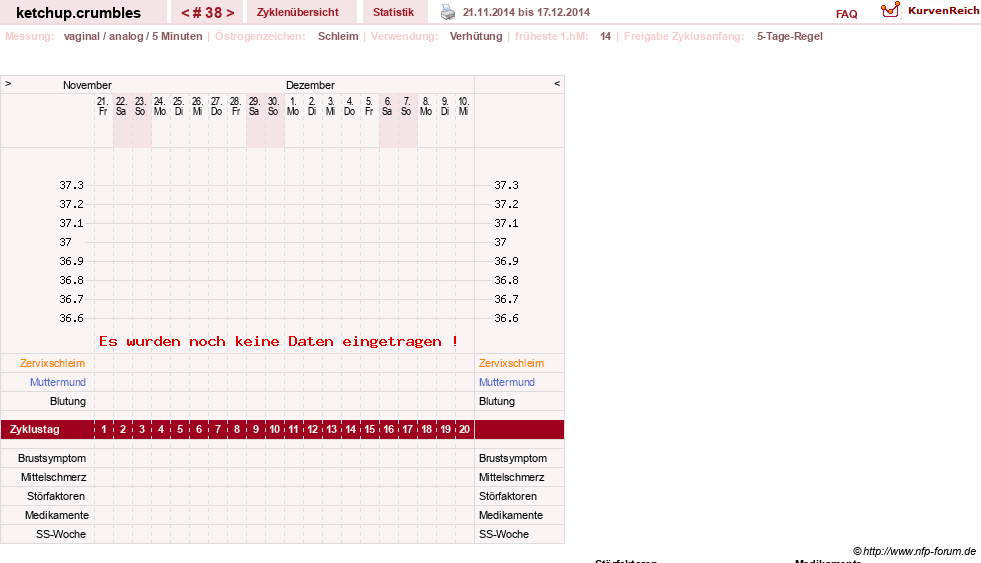Viewport: 981px width, 563px height.
Task: Click the Zyklustag row label
Action: pyautogui.click(x=34, y=429)
